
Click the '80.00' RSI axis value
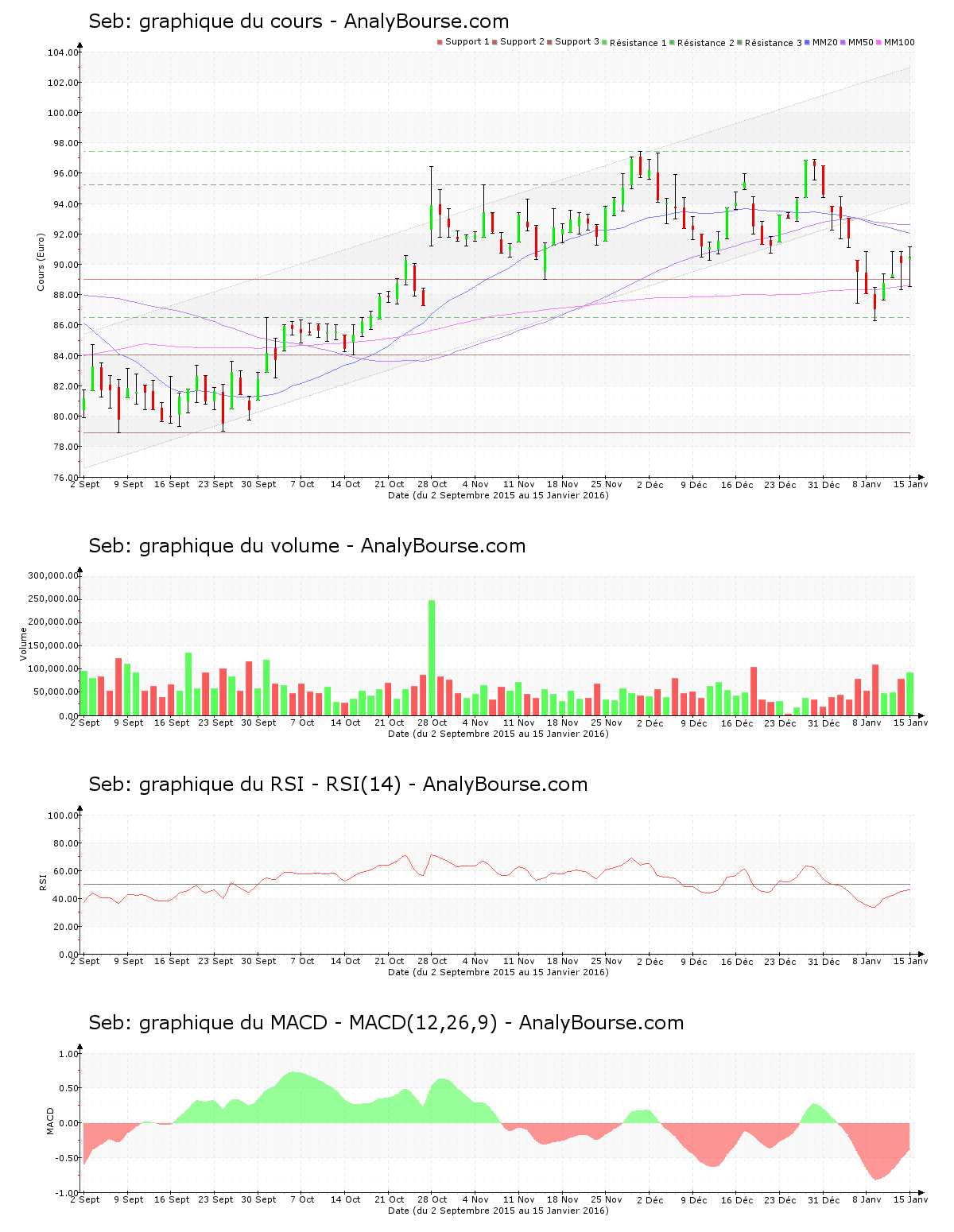click(x=65, y=843)
